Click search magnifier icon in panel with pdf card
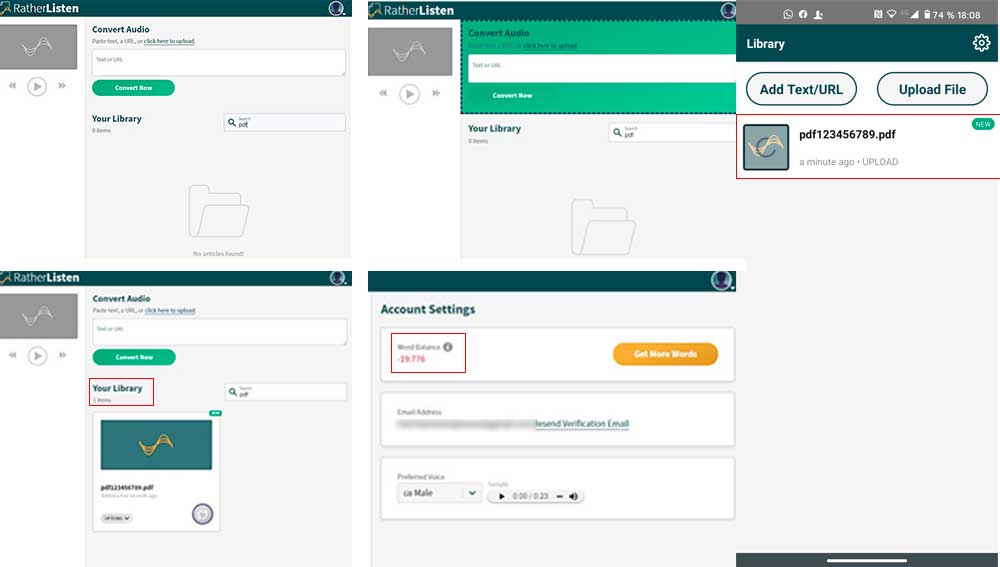Viewport: 1000px width, 567px height. click(233, 392)
